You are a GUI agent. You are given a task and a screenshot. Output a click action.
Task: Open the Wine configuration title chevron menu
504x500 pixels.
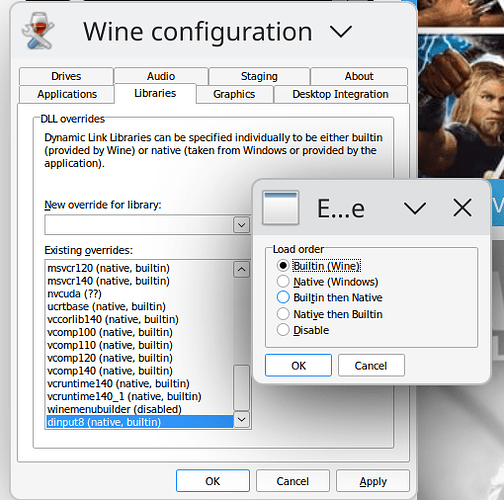tap(340, 32)
